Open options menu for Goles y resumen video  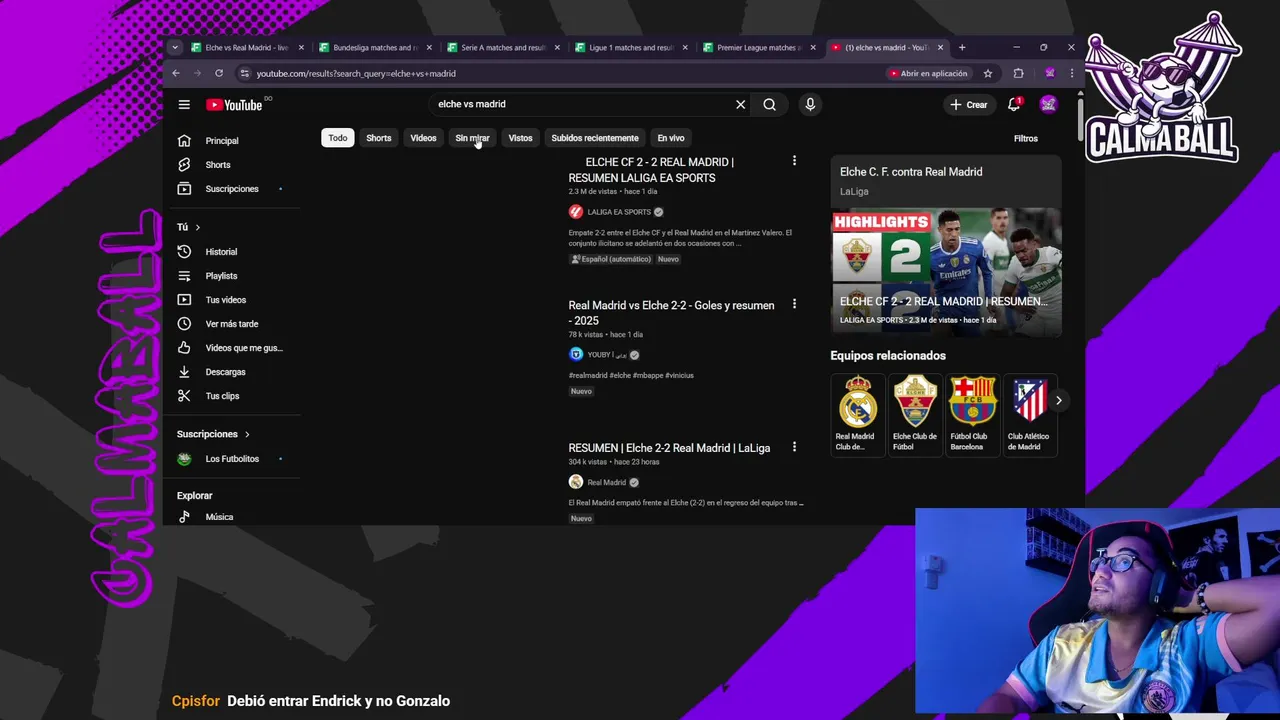pos(794,304)
